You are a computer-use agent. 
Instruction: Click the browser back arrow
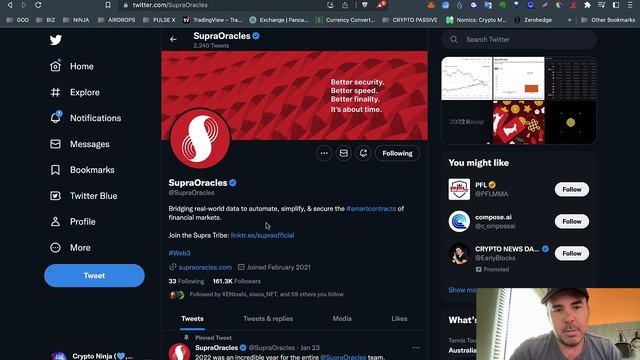tap(10, 5)
